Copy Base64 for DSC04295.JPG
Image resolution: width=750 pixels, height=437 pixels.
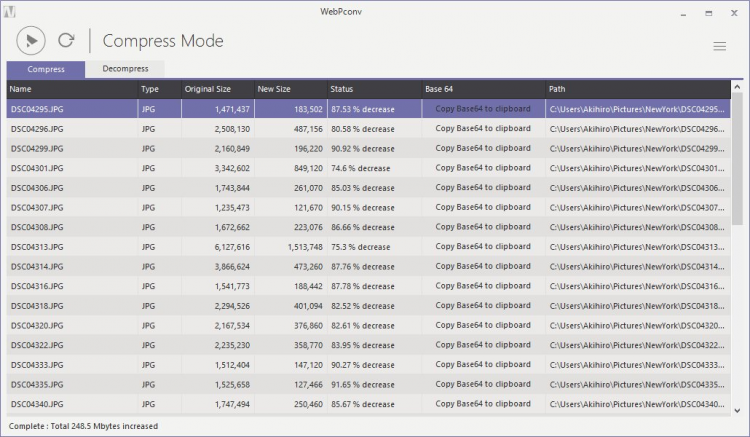coord(483,109)
